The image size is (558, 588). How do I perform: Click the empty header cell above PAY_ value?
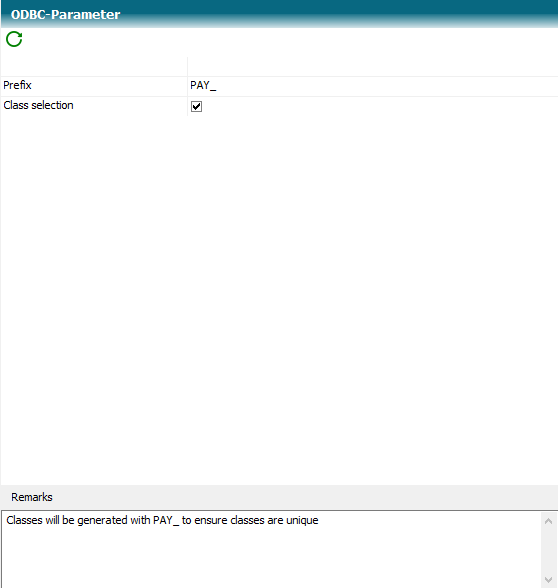tap(373, 67)
